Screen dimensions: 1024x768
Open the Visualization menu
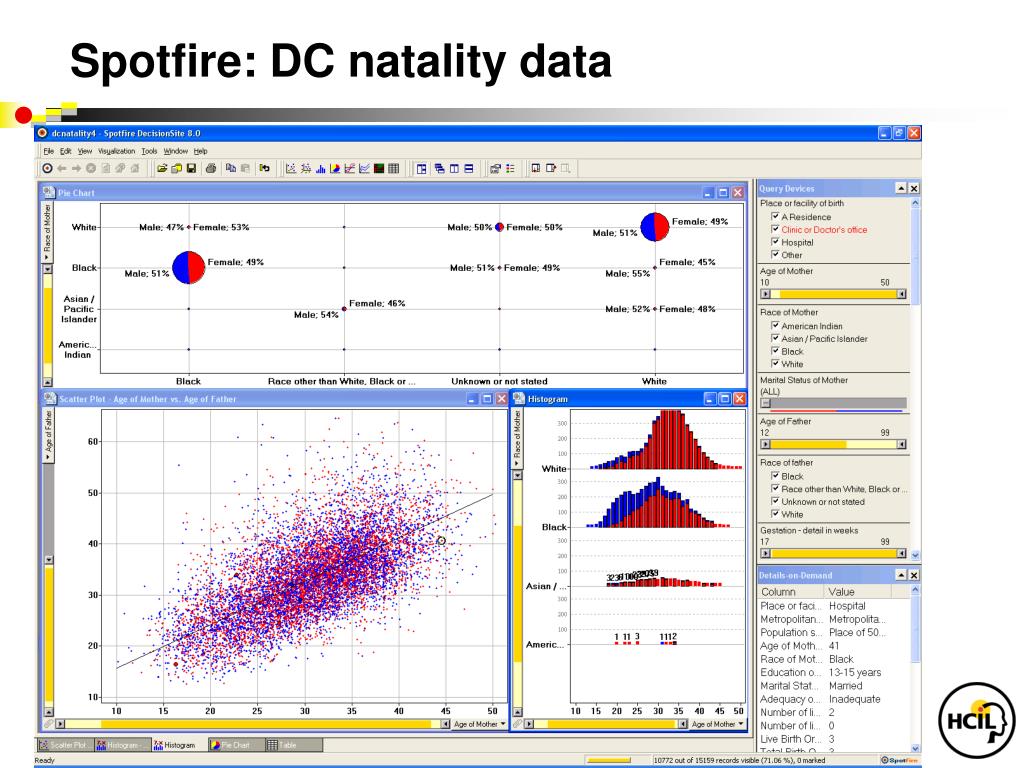(x=116, y=151)
